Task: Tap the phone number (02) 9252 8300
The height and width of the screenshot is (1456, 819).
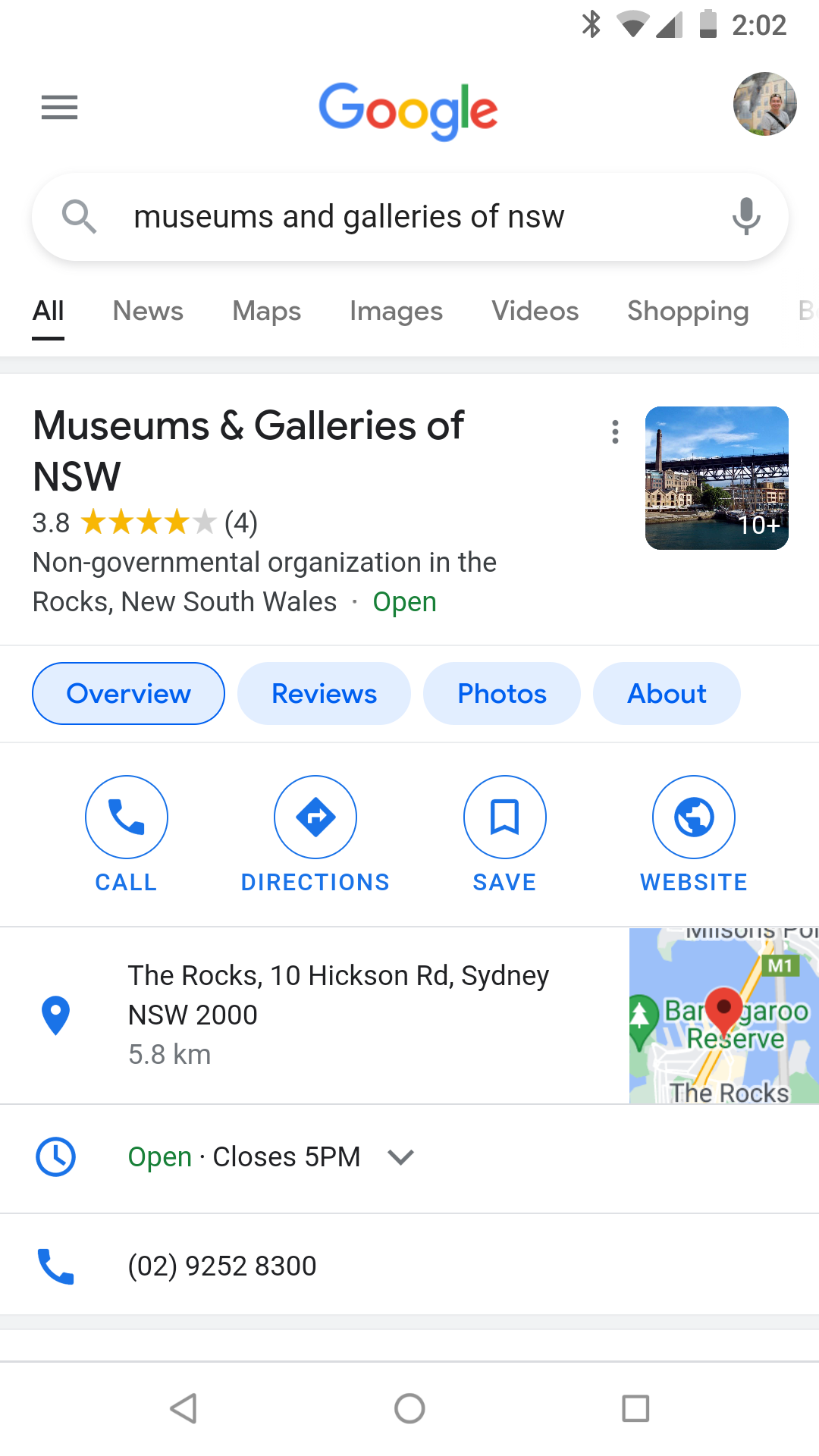Action: (x=222, y=1266)
